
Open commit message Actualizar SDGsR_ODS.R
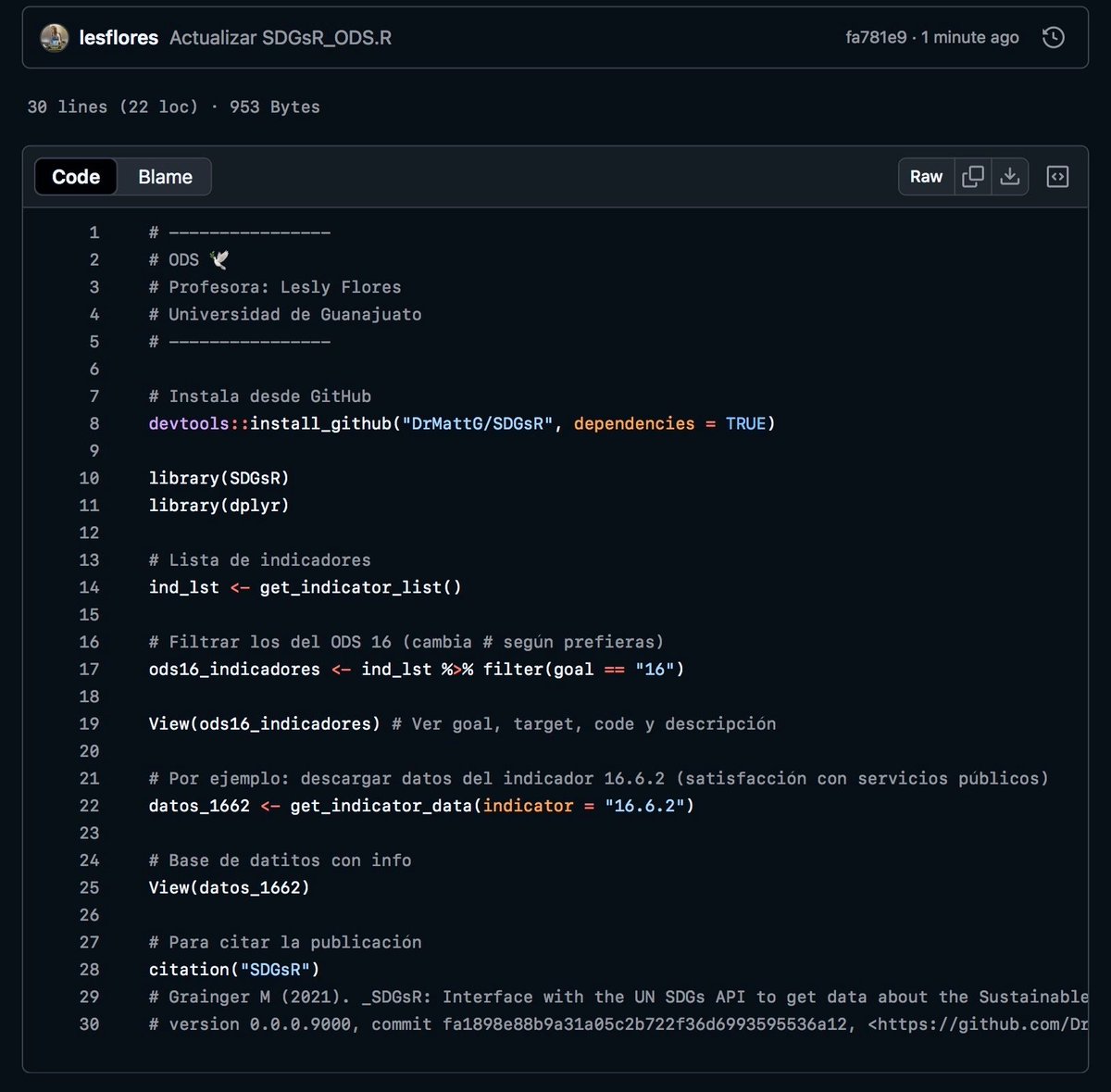pyautogui.click(x=280, y=38)
